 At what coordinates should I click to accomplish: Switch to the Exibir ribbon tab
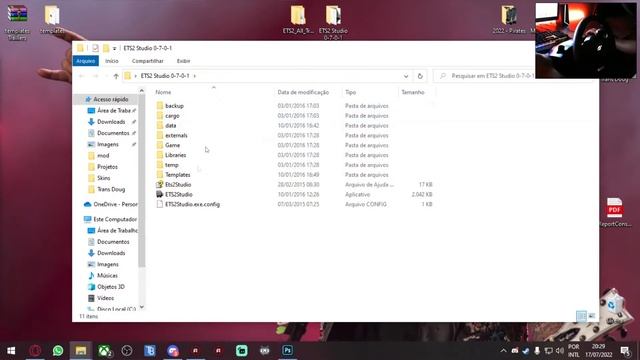183,61
